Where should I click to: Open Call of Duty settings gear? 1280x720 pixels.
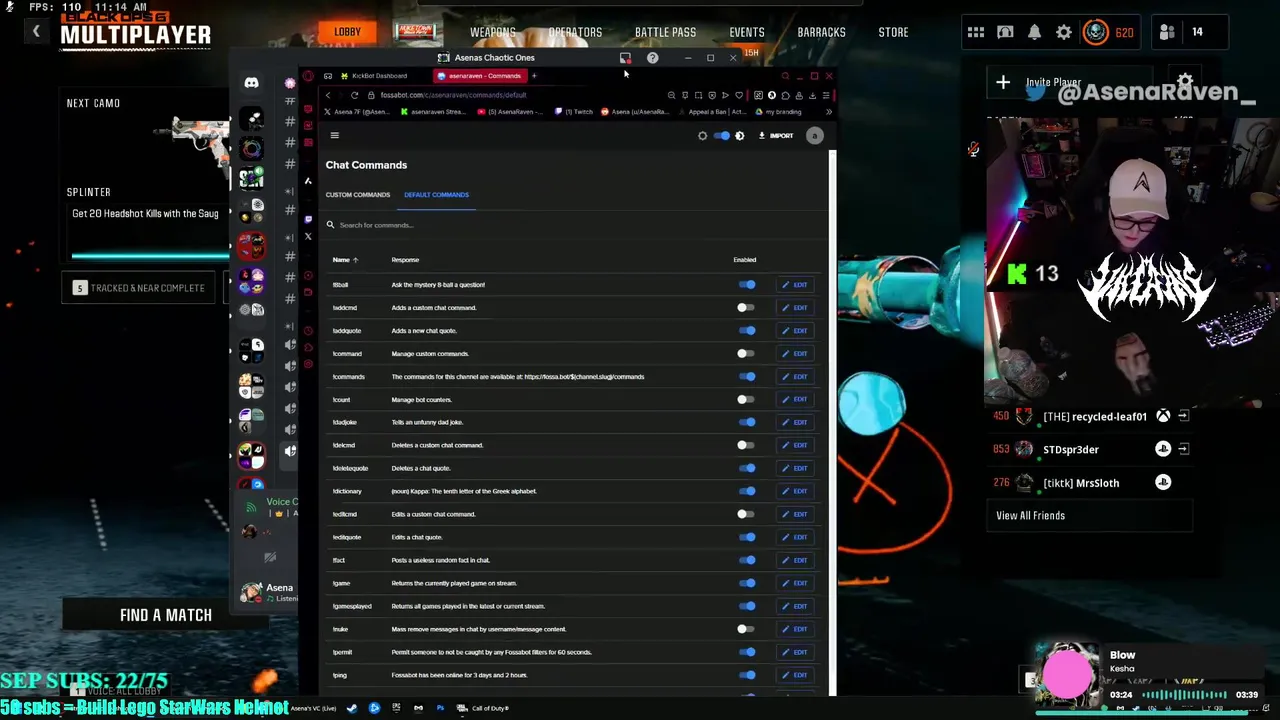click(x=1064, y=32)
